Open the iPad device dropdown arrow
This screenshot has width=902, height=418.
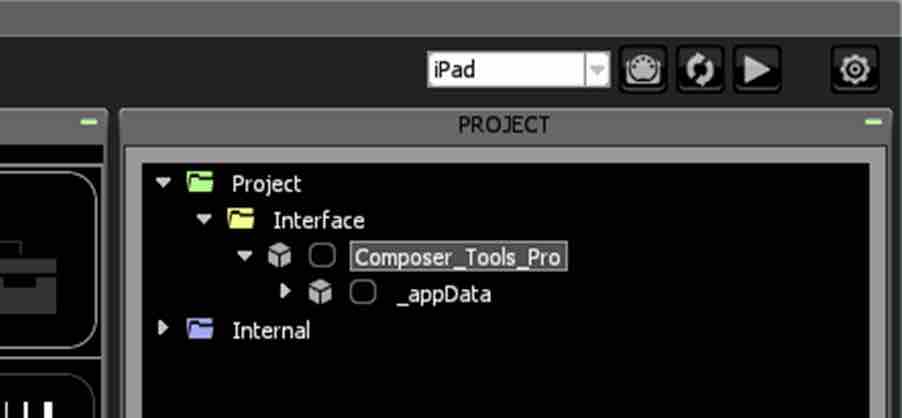[x=597, y=70]
